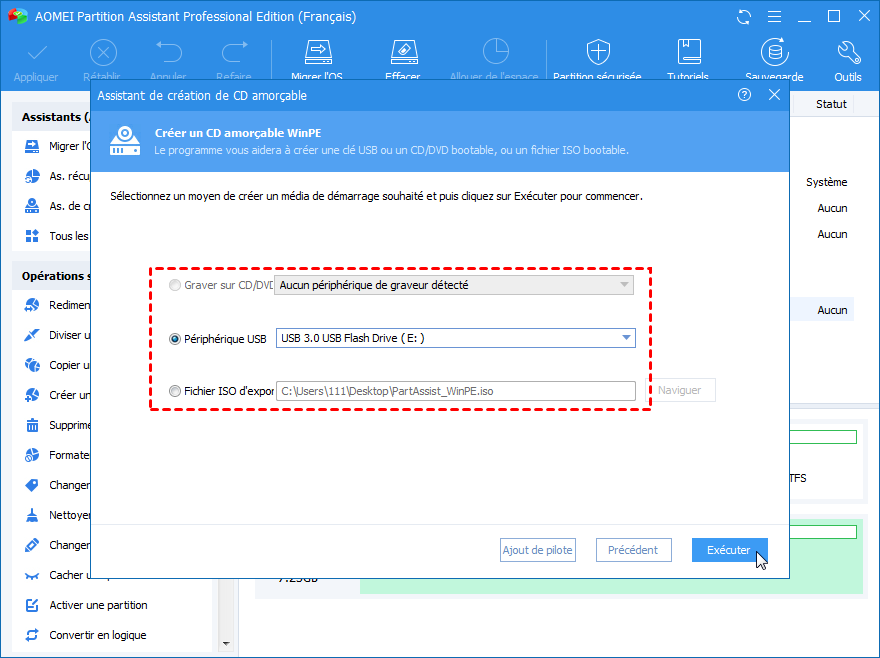This screenshot has height=658, width=880.
Task: Click the Supprimer trash sidebar icon
Action: (x=32, y=425)
